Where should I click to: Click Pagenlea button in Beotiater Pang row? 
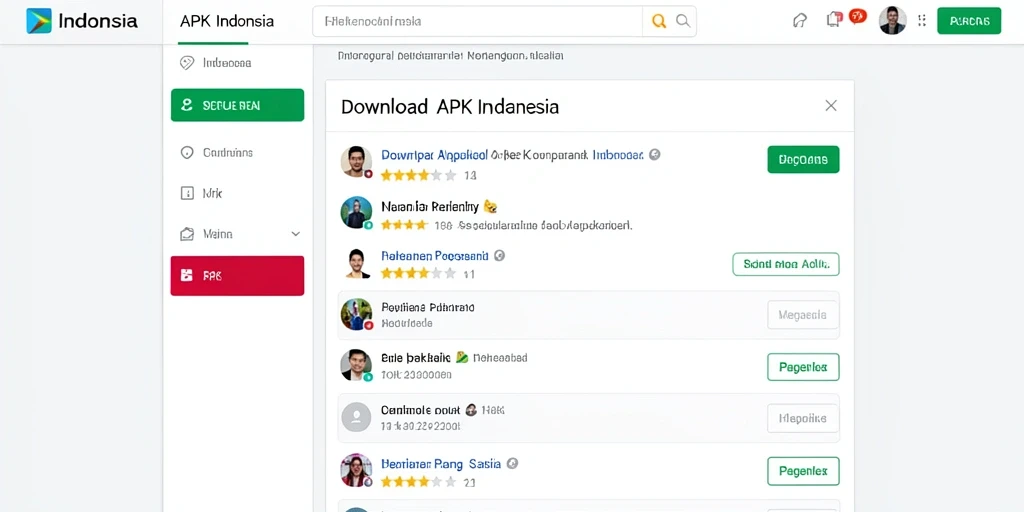803,471
